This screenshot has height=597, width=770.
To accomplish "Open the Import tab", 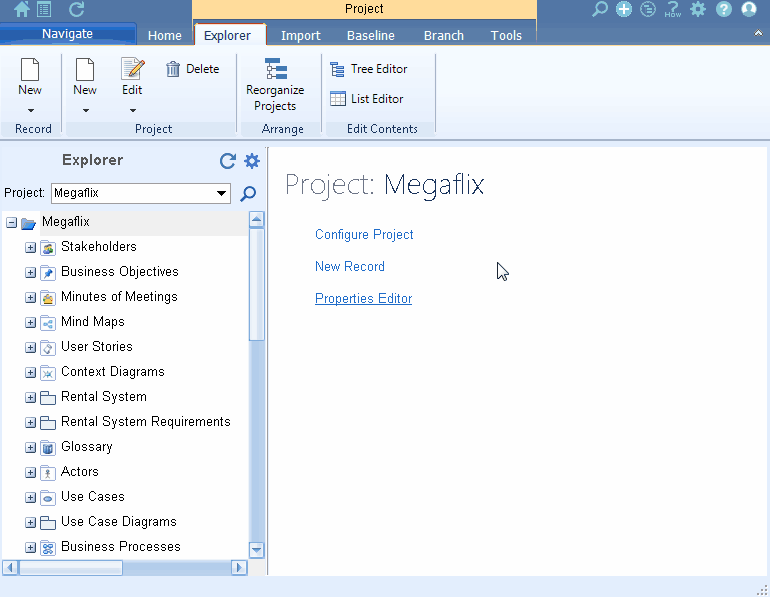I will [301, 35].
